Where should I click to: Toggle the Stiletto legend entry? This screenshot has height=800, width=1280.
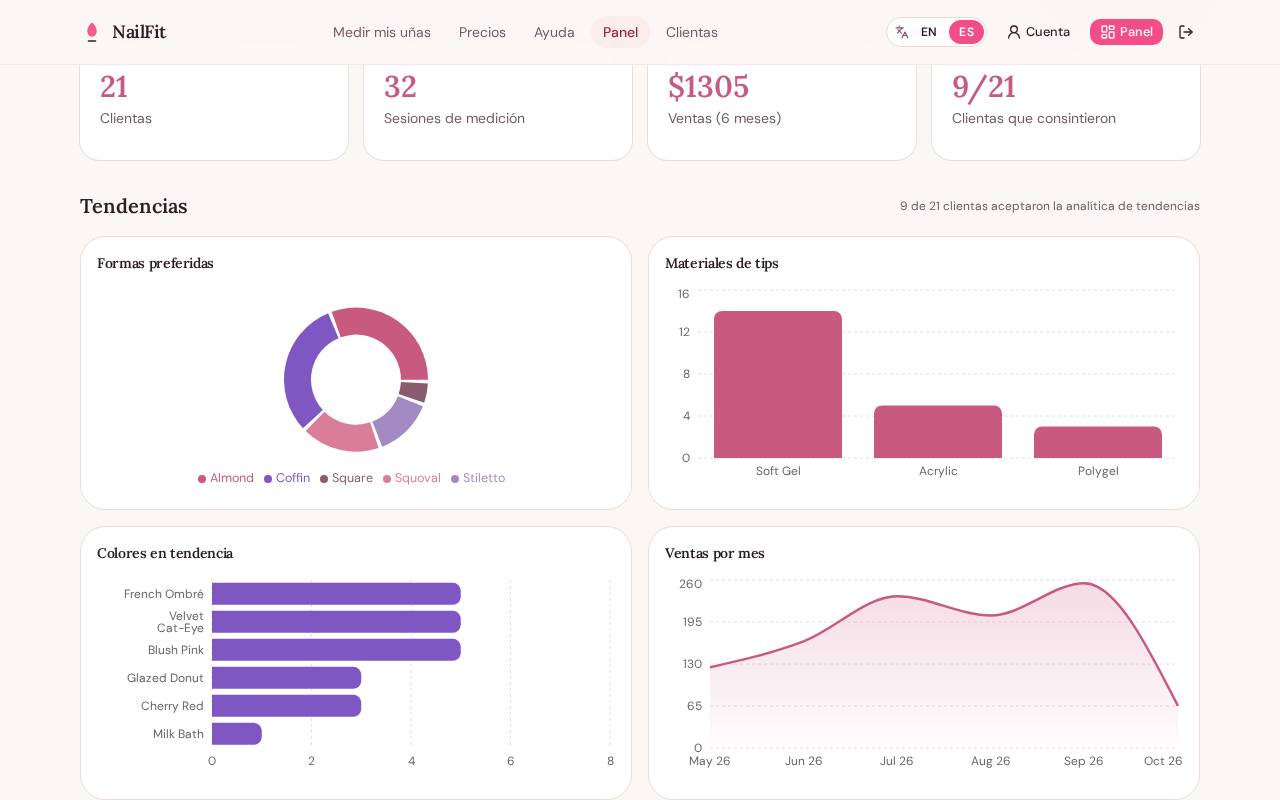point(478,478)
